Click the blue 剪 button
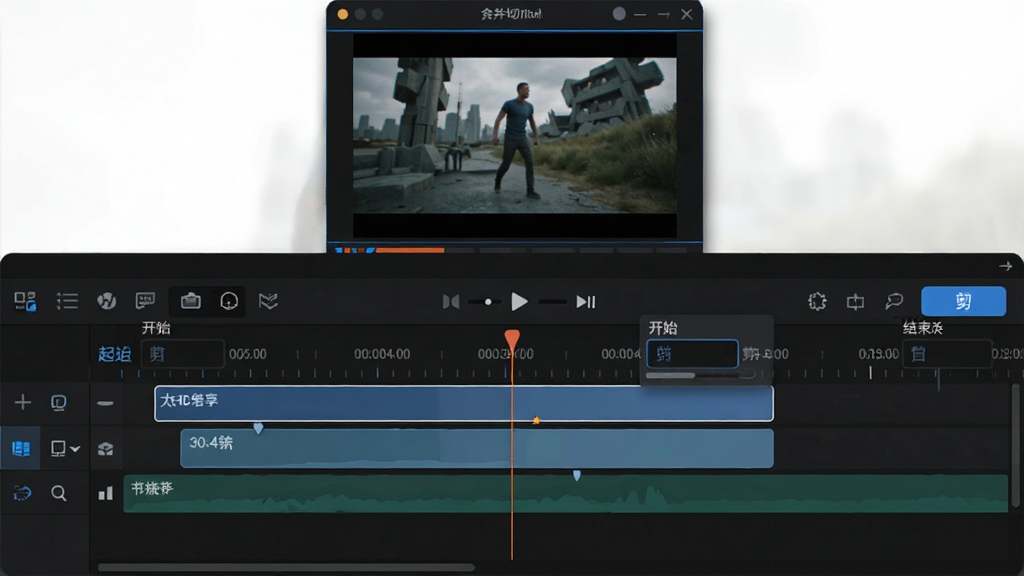 click(963, 301)
